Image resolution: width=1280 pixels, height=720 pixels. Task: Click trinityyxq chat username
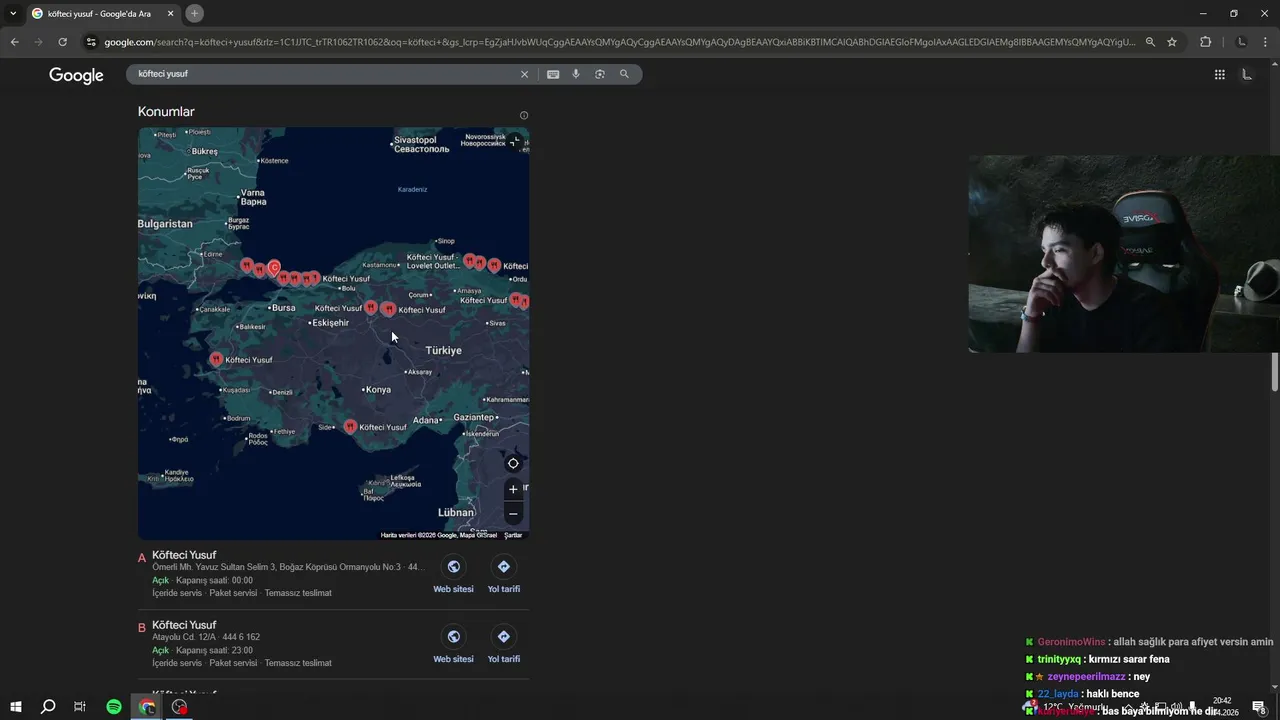(x=1059, y=659)
